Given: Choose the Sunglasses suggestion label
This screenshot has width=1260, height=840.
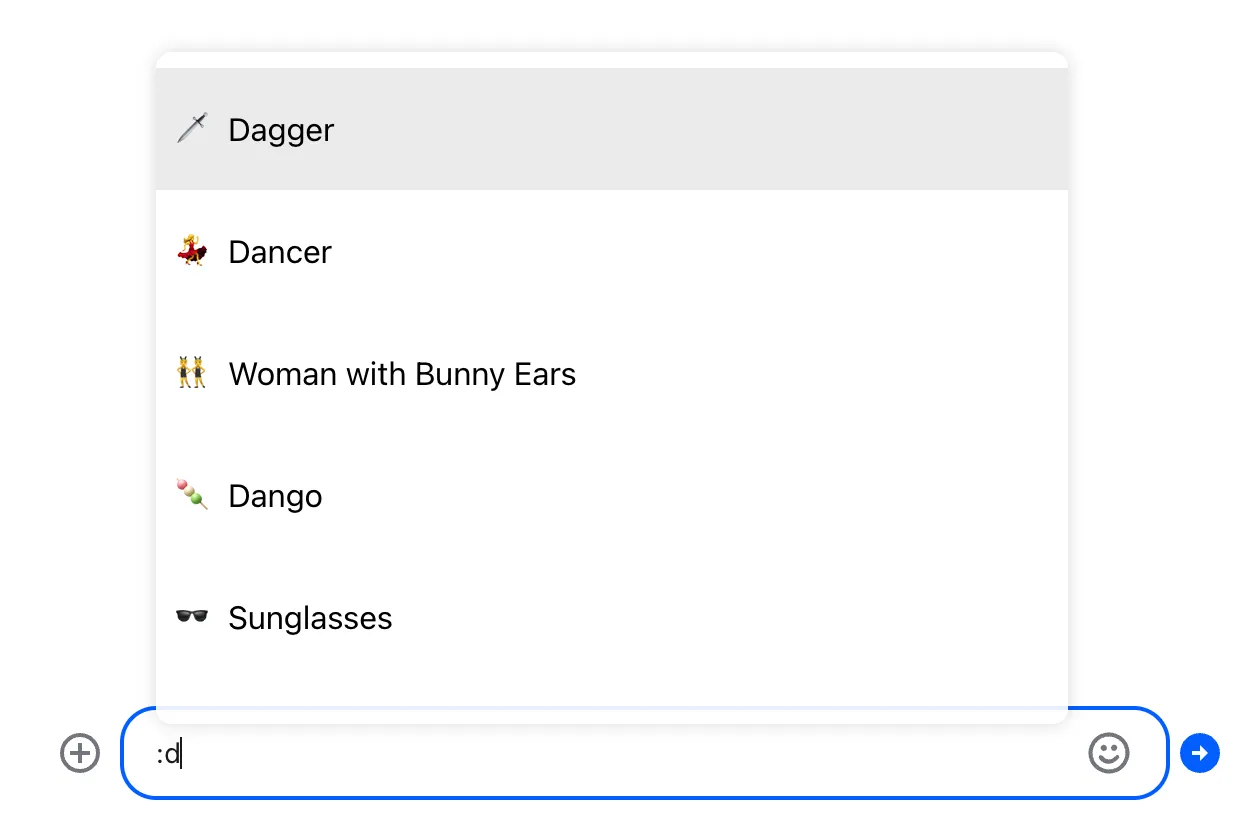Looking at the screenshot, I should (310, 618).
